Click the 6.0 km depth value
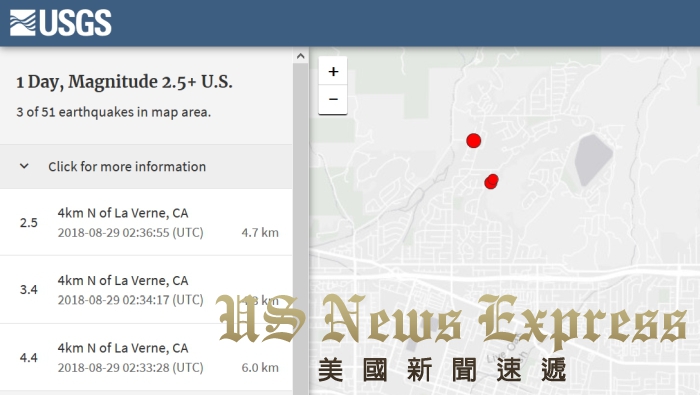 click(260, 368)
